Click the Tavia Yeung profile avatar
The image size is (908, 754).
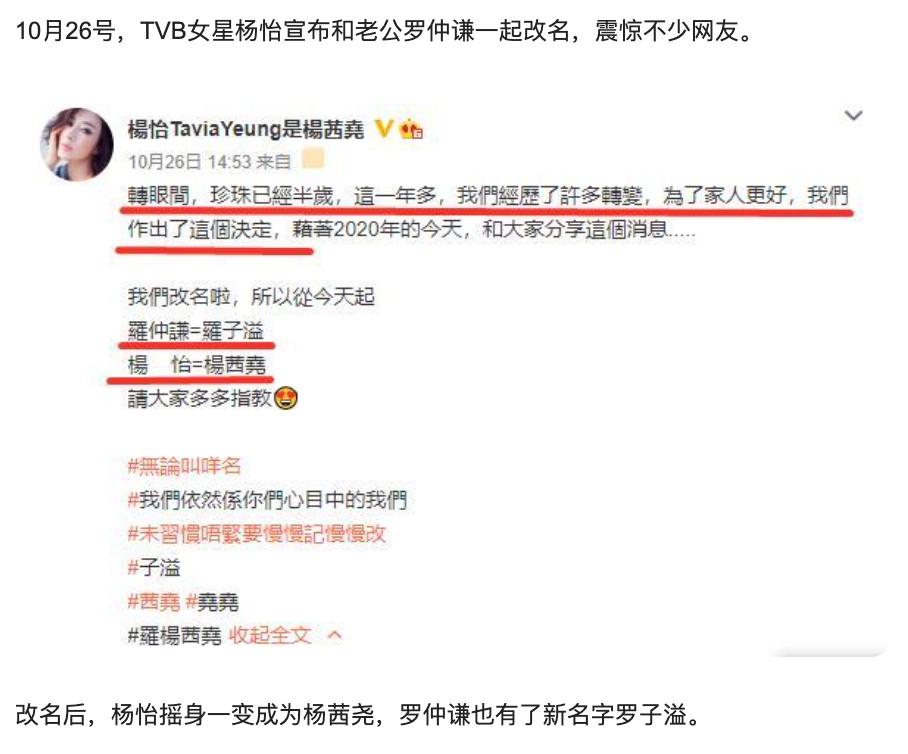tap(76, 145)
